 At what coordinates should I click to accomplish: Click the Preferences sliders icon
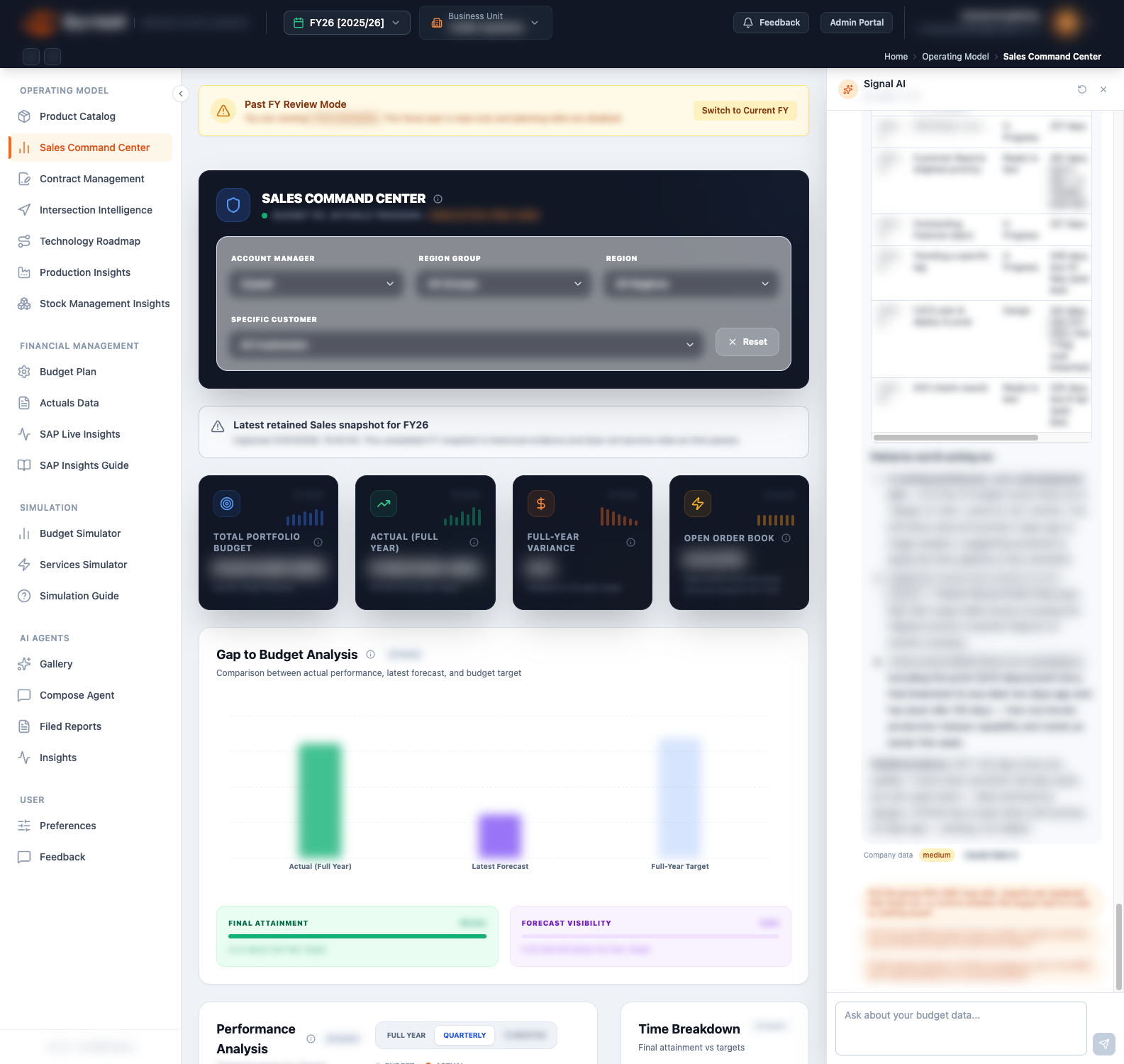click(x=24, y=826)
